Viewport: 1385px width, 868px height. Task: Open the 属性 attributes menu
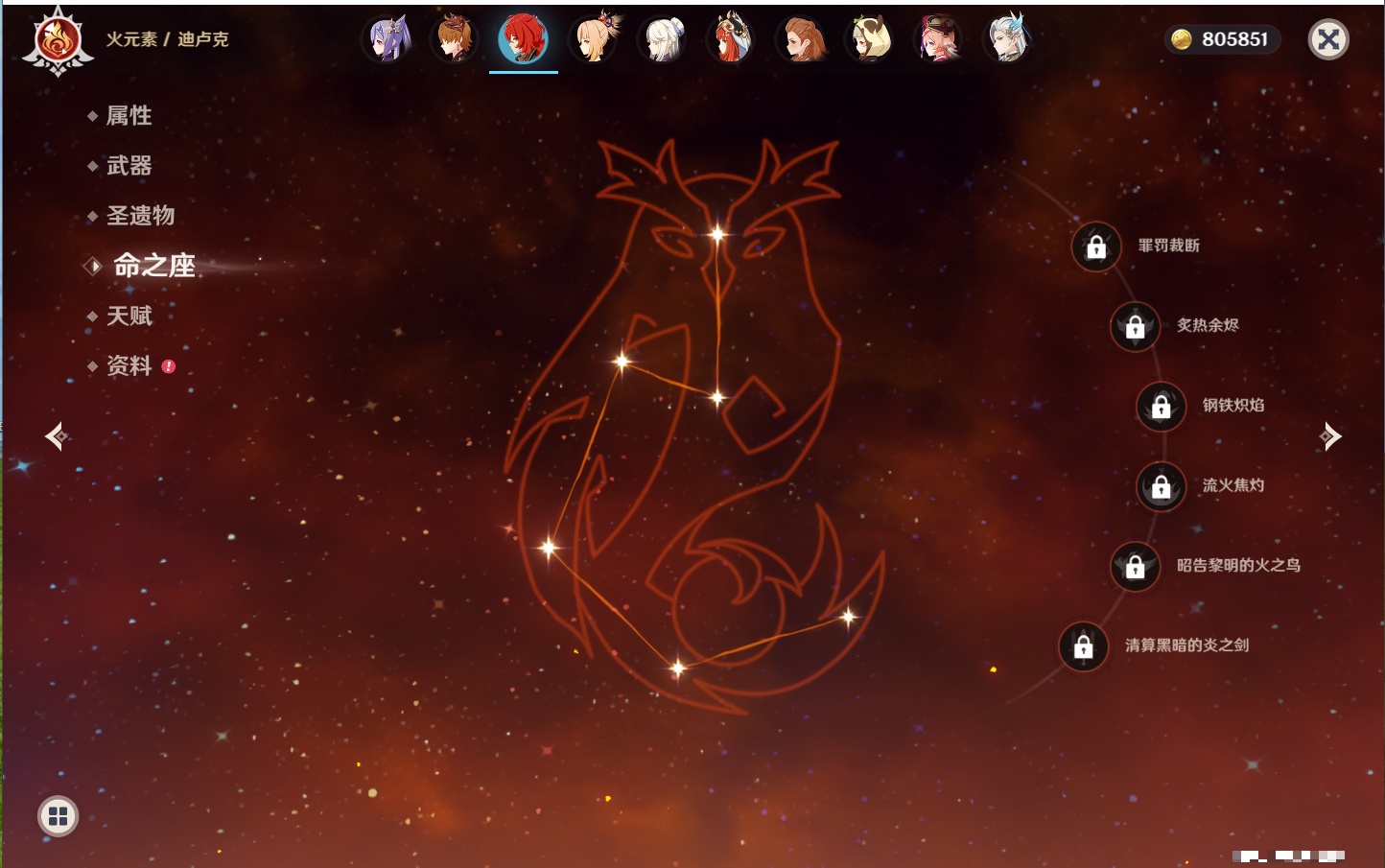click(x=129, y=116)
